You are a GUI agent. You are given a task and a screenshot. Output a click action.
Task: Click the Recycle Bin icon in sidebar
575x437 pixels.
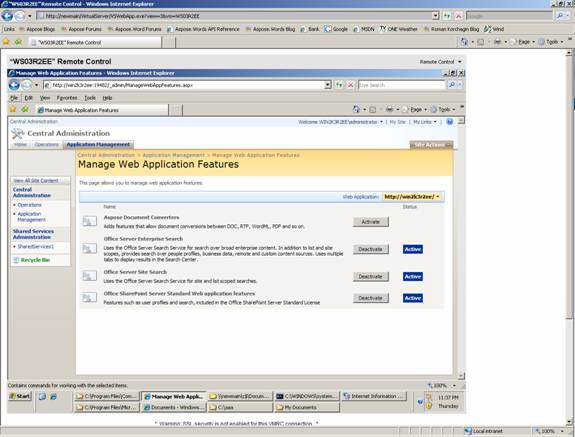click(x=16, y=260)
